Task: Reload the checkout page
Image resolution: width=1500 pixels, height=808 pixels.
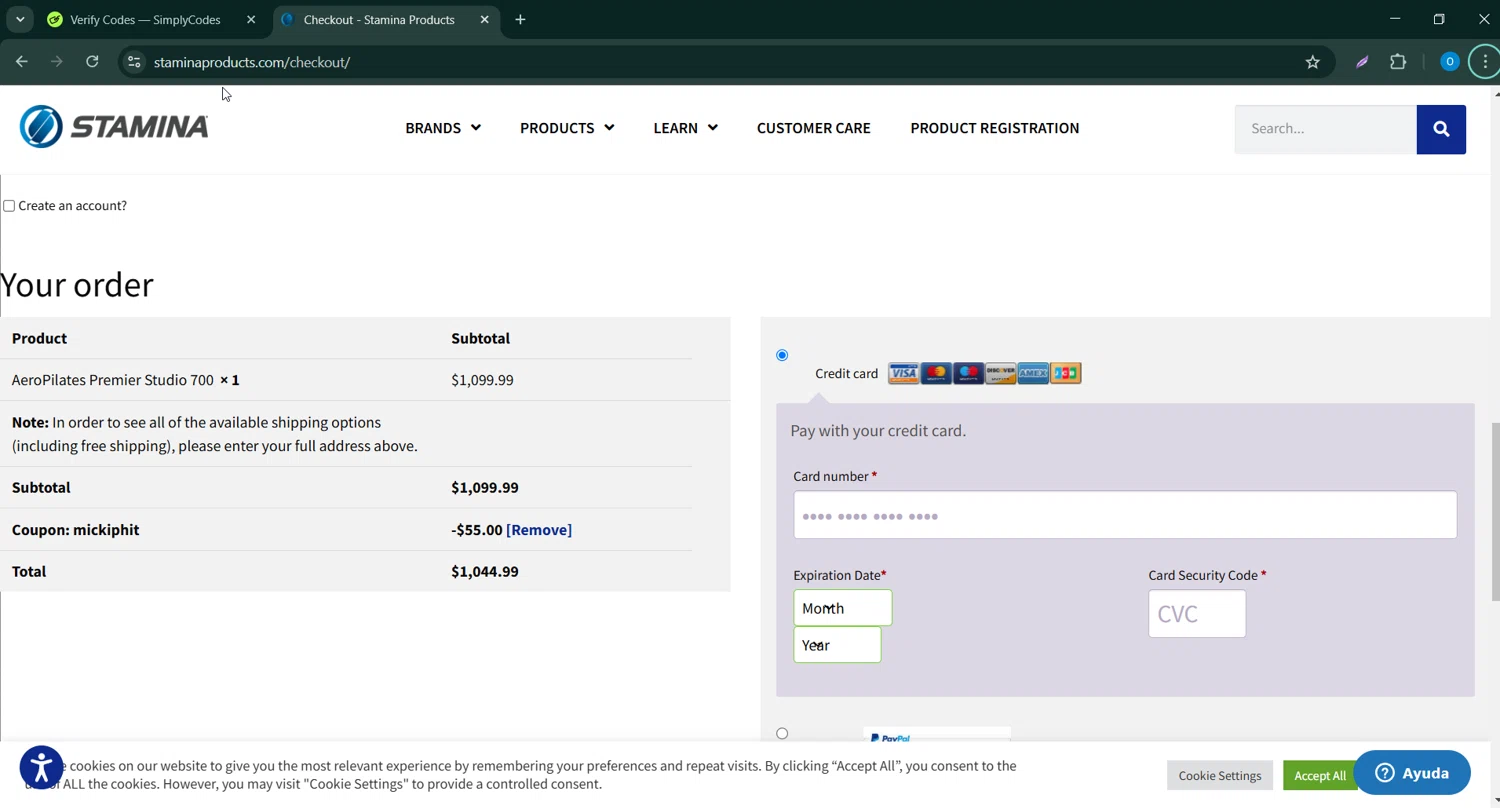Action: click(x=92, y=62)
